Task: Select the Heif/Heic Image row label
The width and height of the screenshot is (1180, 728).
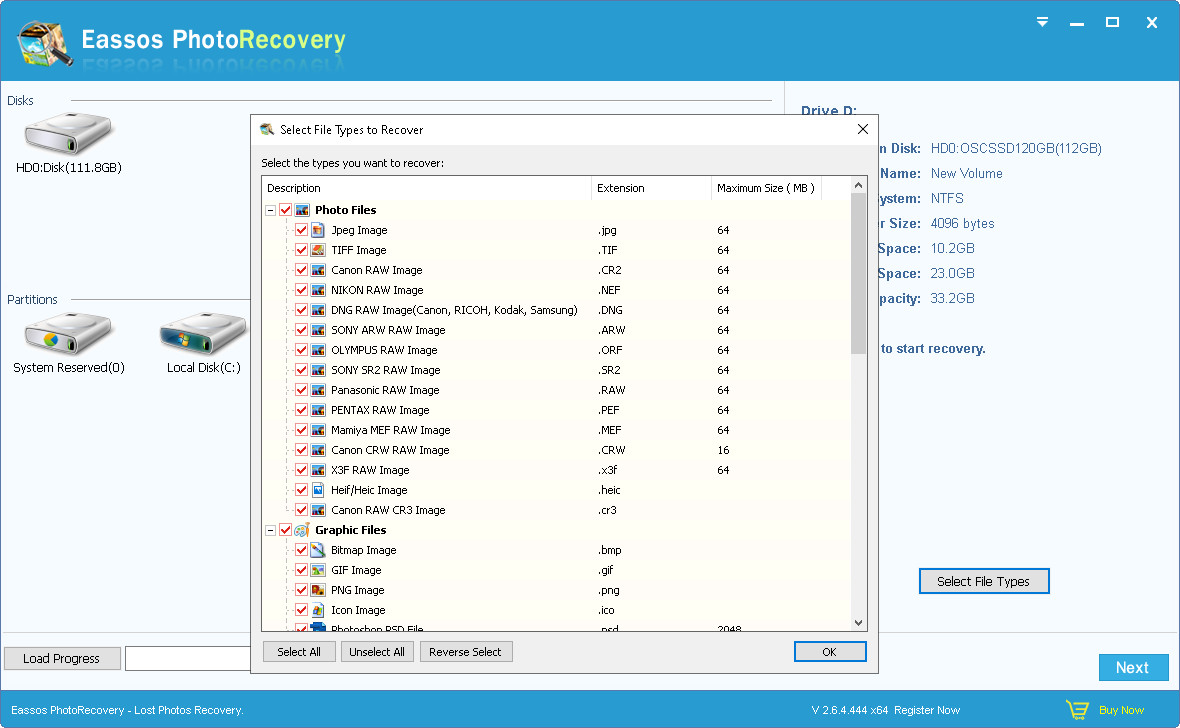Action: (369, 490)
